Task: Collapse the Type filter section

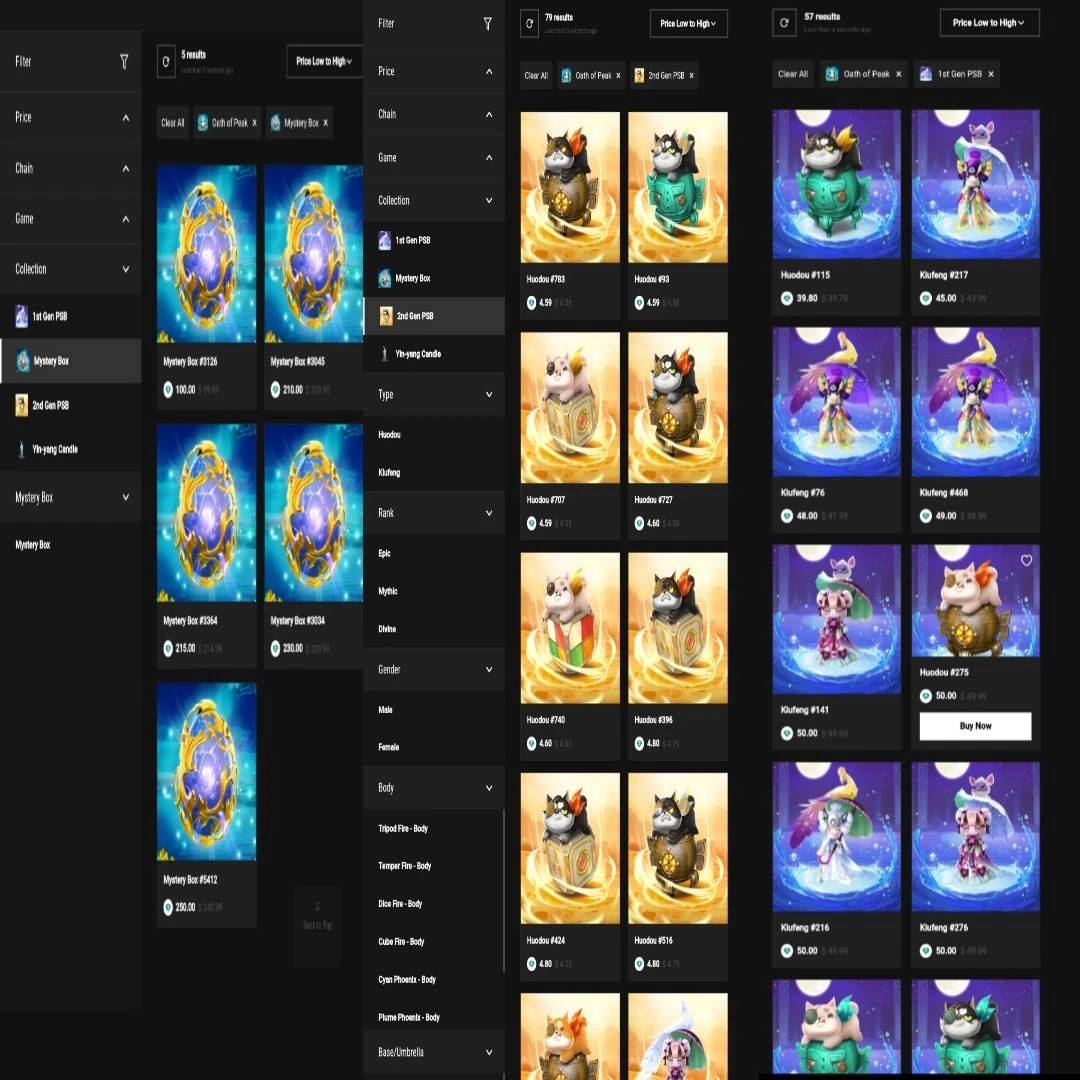Action: pyautogui.click(x=434, y=395)
